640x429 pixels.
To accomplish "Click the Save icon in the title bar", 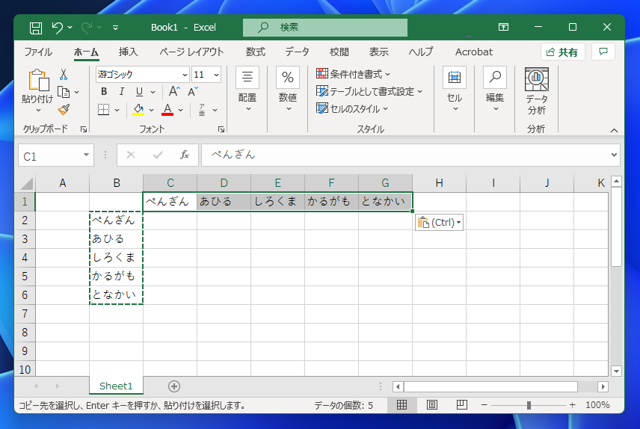I will click(36, 28).
